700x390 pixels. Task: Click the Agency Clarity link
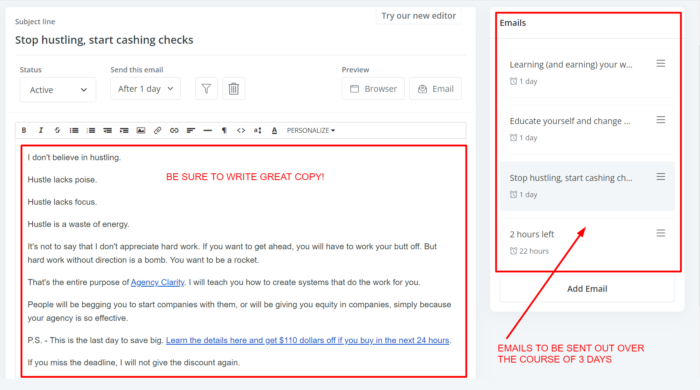click(158, 282)
